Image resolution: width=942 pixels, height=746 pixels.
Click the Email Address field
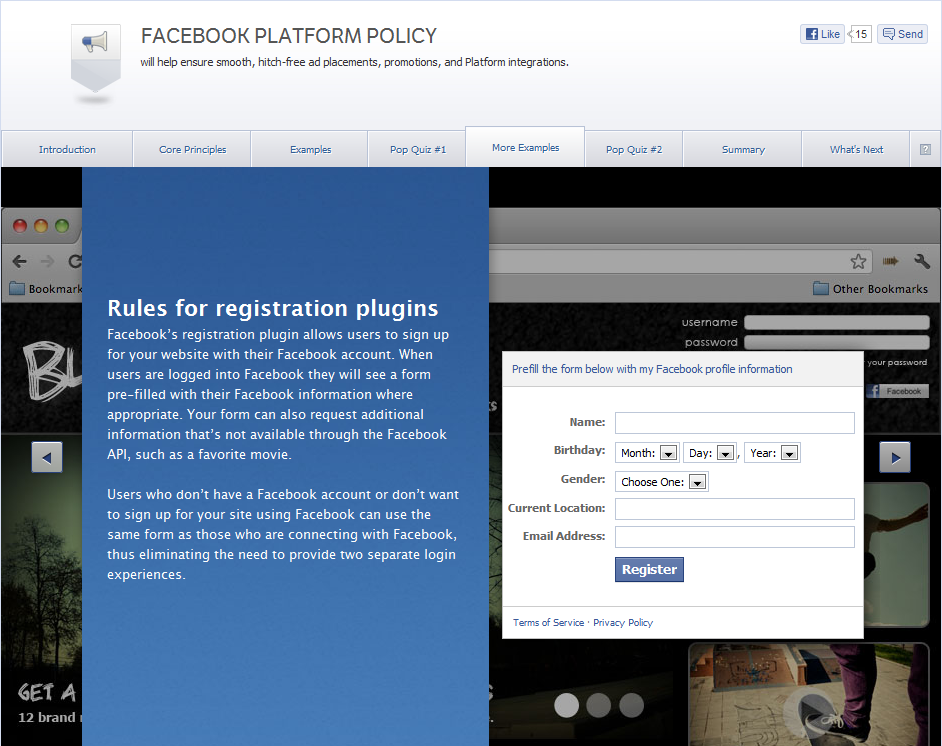click(734, 537)
